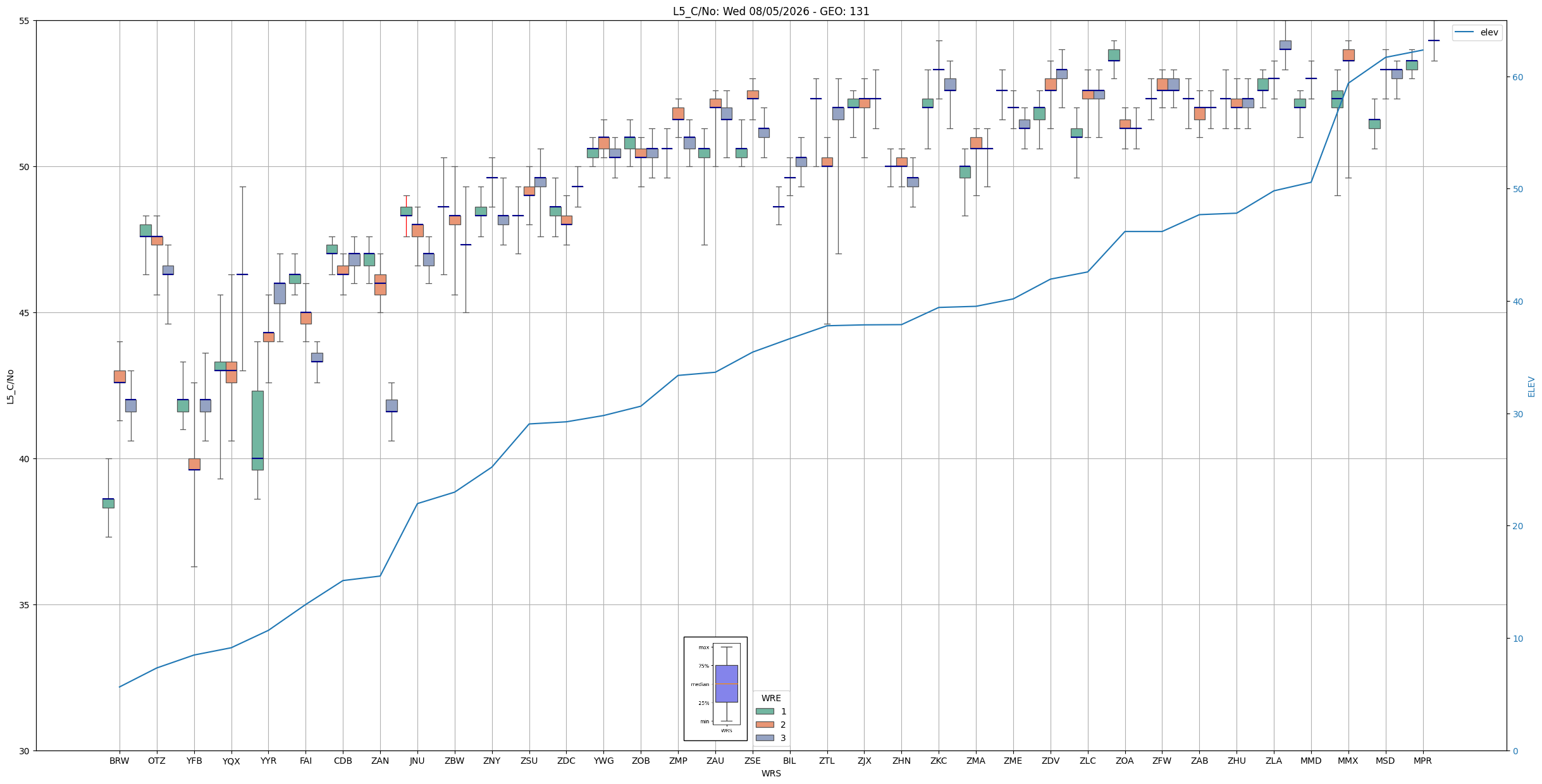1542x784 pixels.
Task: Click the MPR station label
Action: pyautogui.click(x=1422, y=761)
